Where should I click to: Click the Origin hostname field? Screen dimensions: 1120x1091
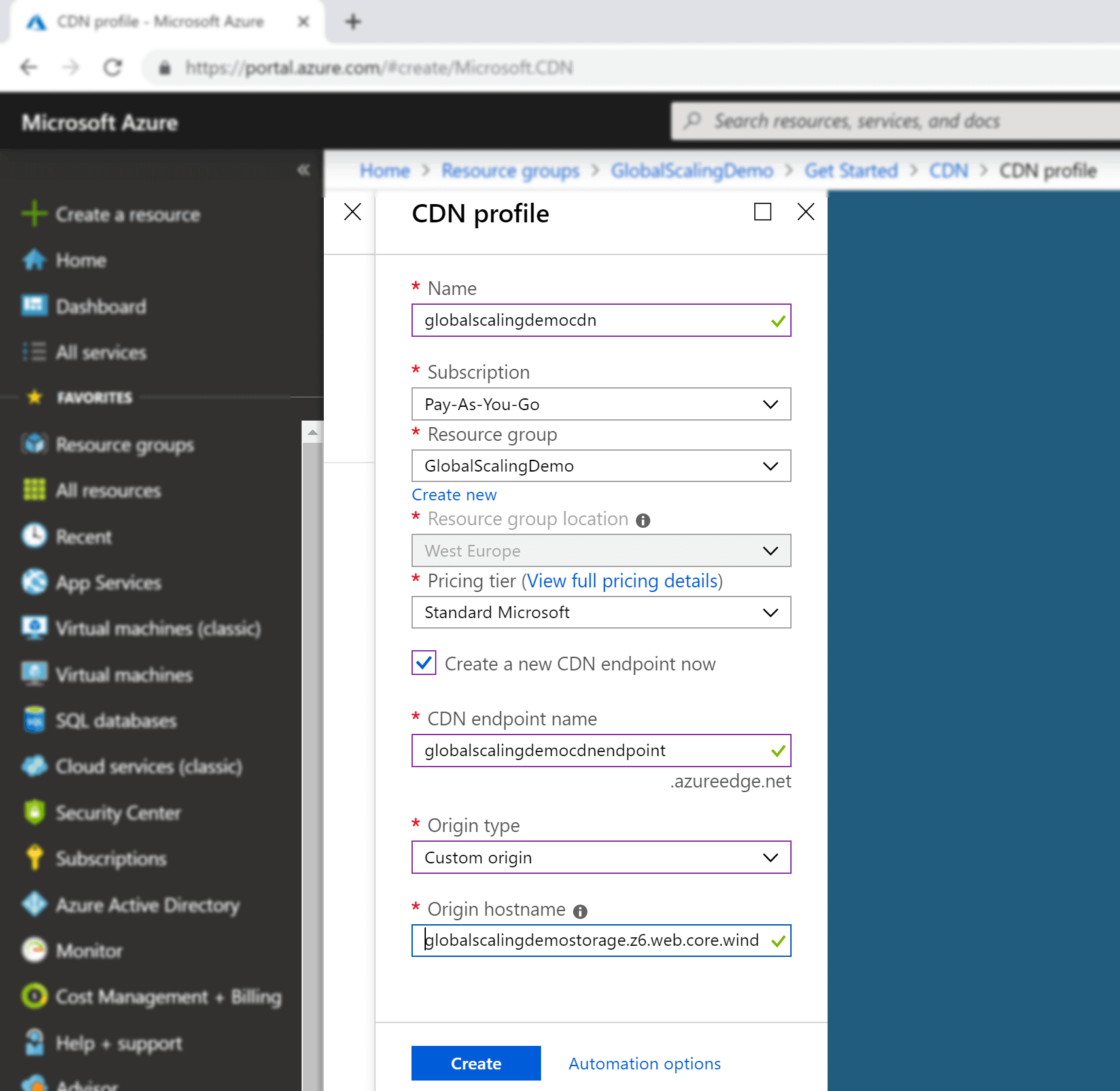click(x=601, y=941)
